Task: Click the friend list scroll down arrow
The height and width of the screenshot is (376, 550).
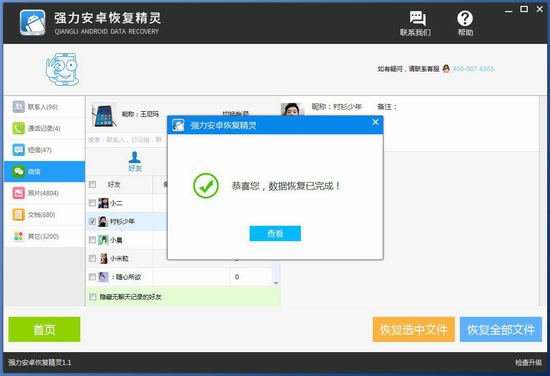Action: click(x=276, y=283)
